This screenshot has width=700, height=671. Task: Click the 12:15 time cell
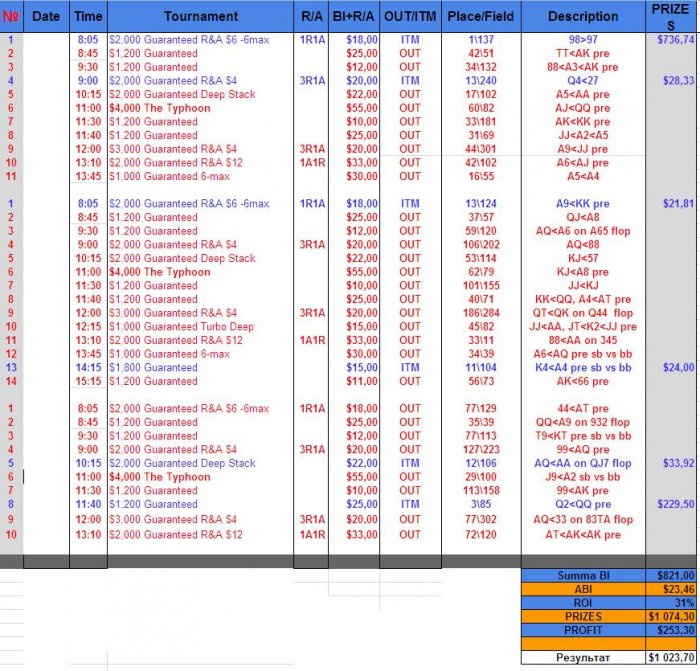(88, 326)
